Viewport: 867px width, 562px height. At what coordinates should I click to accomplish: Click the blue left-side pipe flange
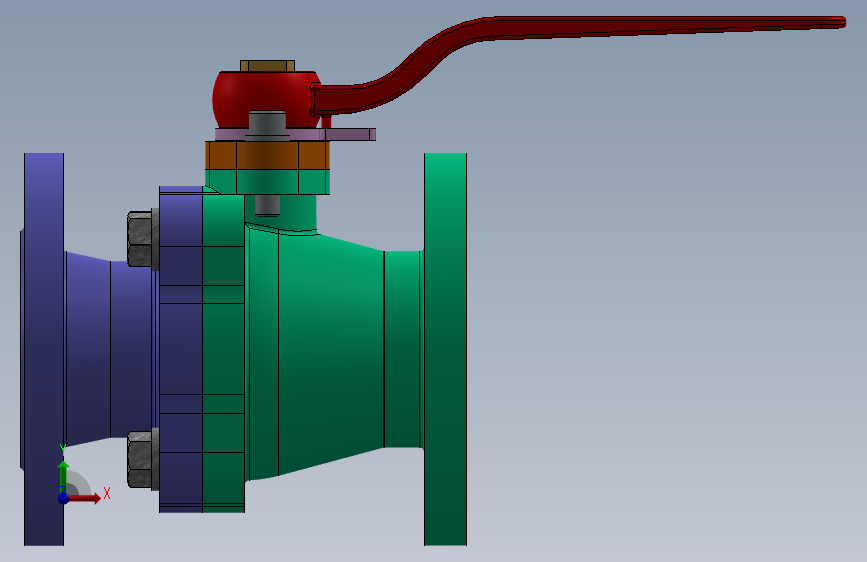[x=44, y=349]
